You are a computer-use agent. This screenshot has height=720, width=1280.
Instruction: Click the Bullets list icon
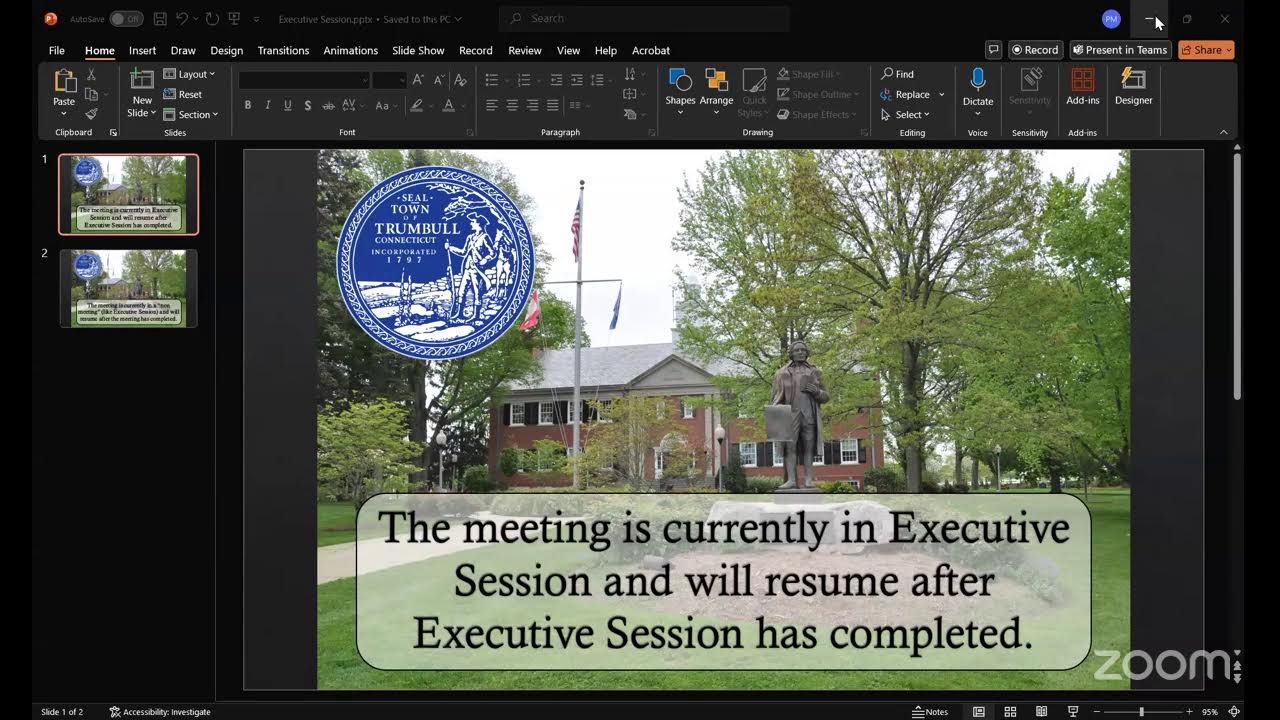click(x=492, y=80)
